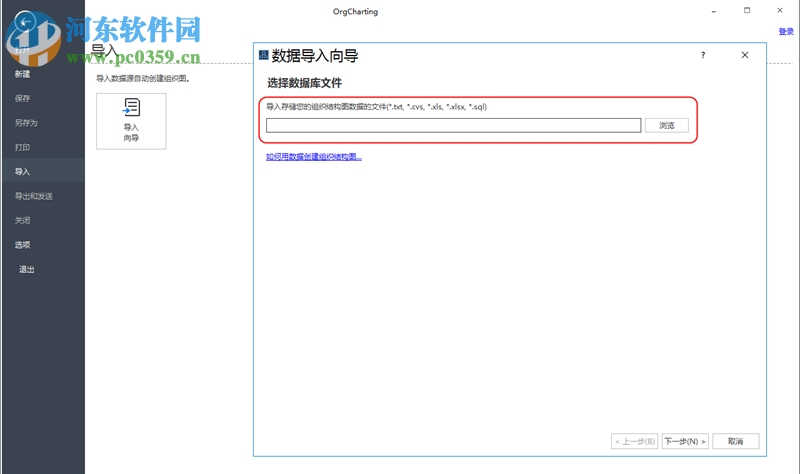Click the 上一步(B) button
Image resolution: width=801 pixels, height=474 pixels.
pyautogui.click(x=634, y=441)
